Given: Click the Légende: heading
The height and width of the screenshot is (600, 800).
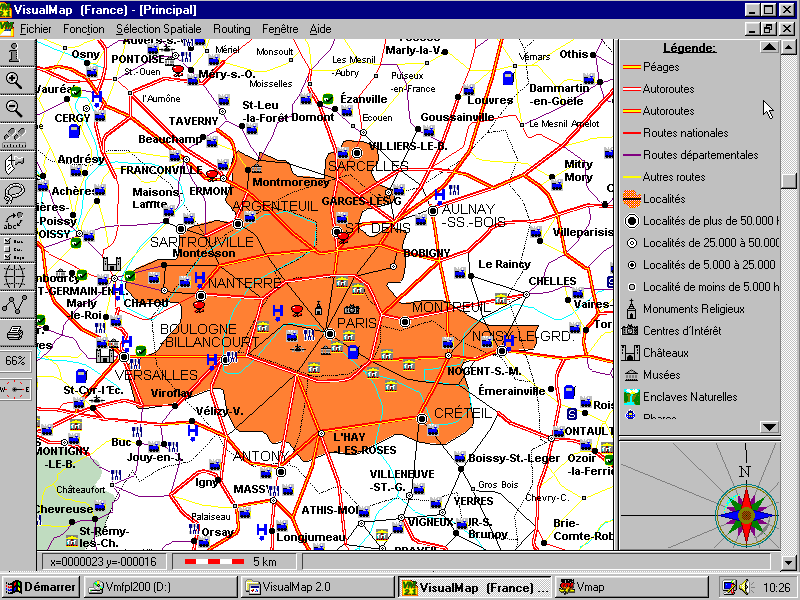Looking at the screenshot, I should (x=689, y=48).
